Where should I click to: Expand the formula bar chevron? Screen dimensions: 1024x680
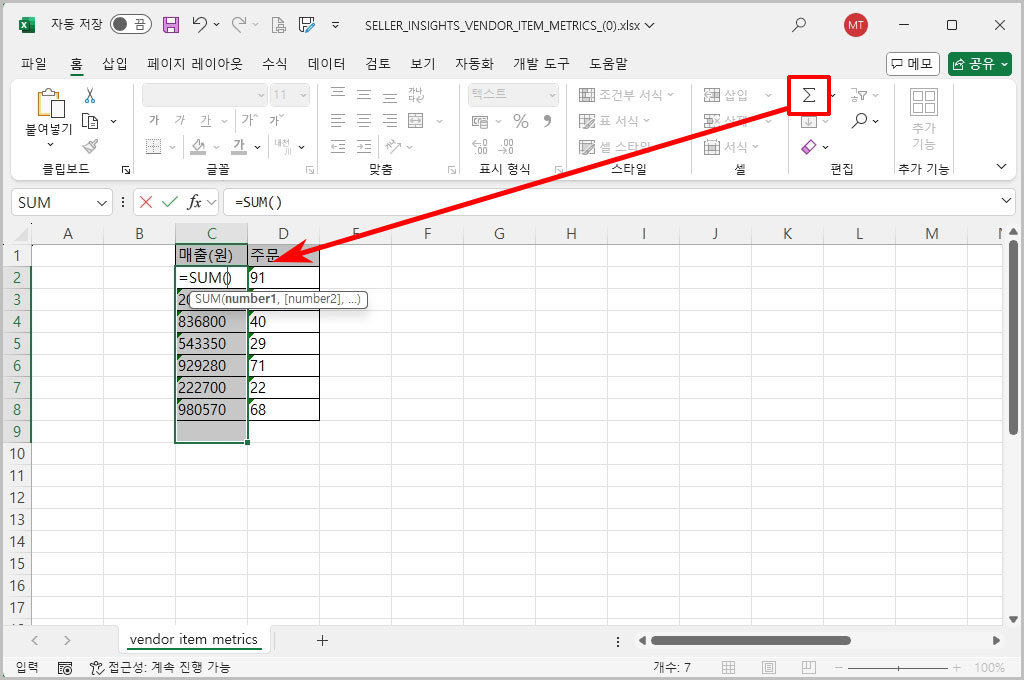pyautogui.click(x=1006, y=201)
